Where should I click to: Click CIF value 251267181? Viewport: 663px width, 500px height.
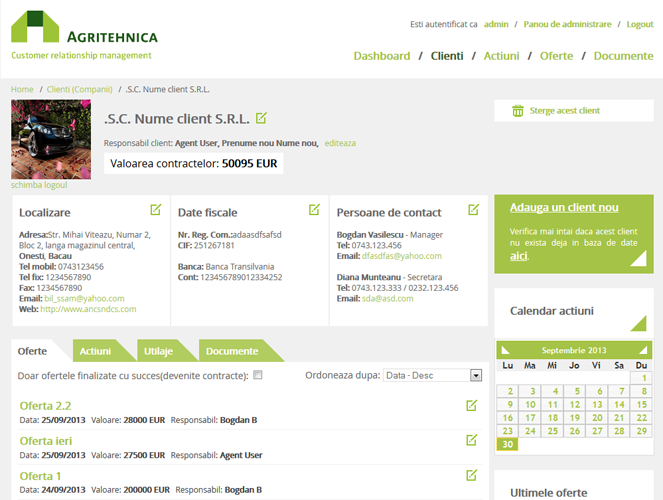click(x=214, y=245)
